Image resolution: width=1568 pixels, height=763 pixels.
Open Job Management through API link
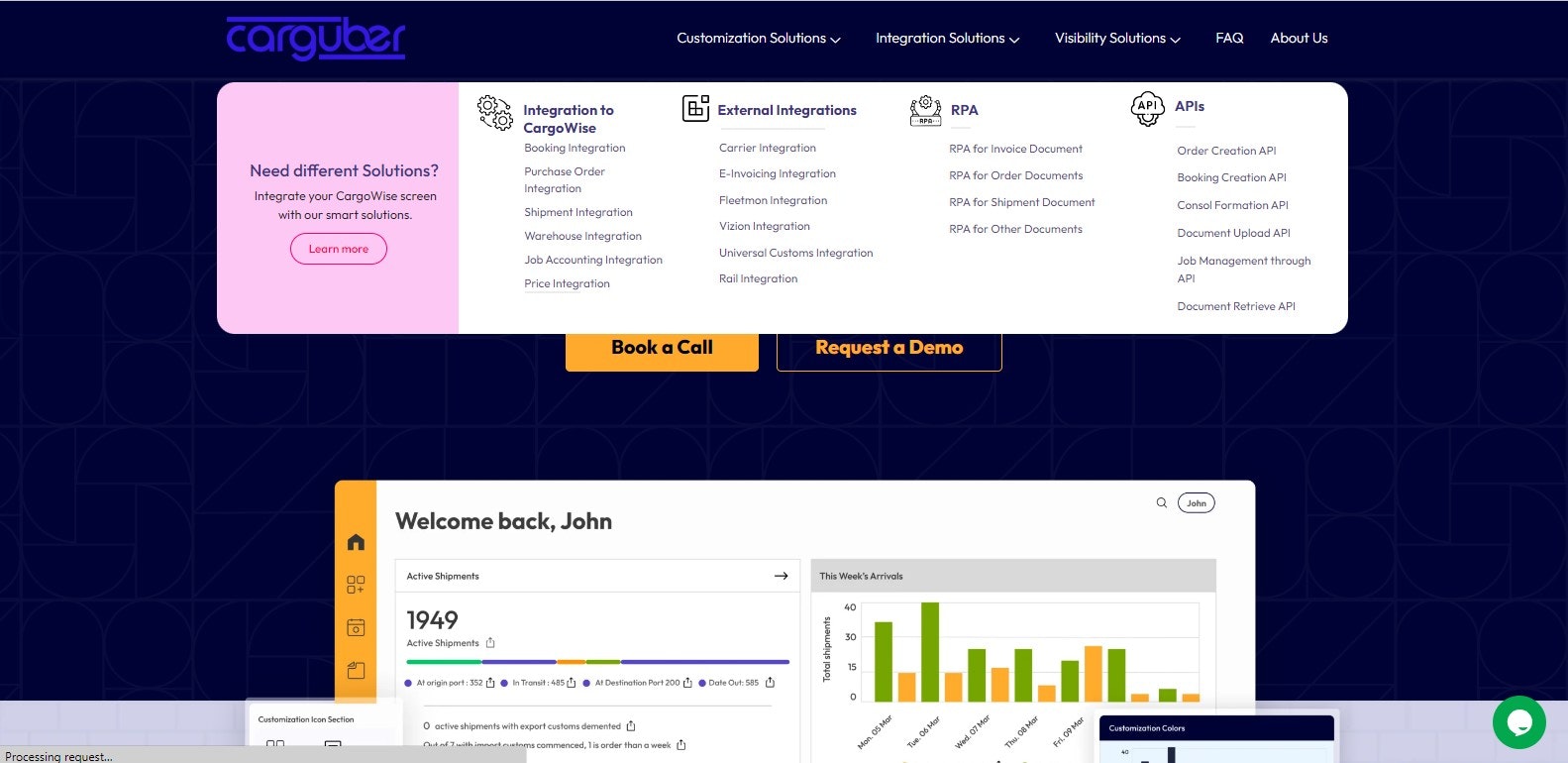pos(1243,270)
